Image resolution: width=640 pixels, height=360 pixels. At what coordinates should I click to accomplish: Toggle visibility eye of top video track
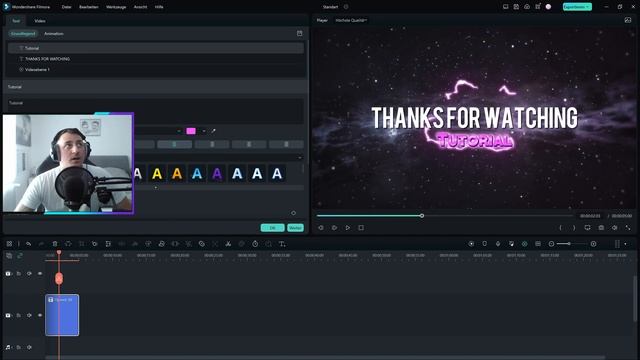click(40, 273)
